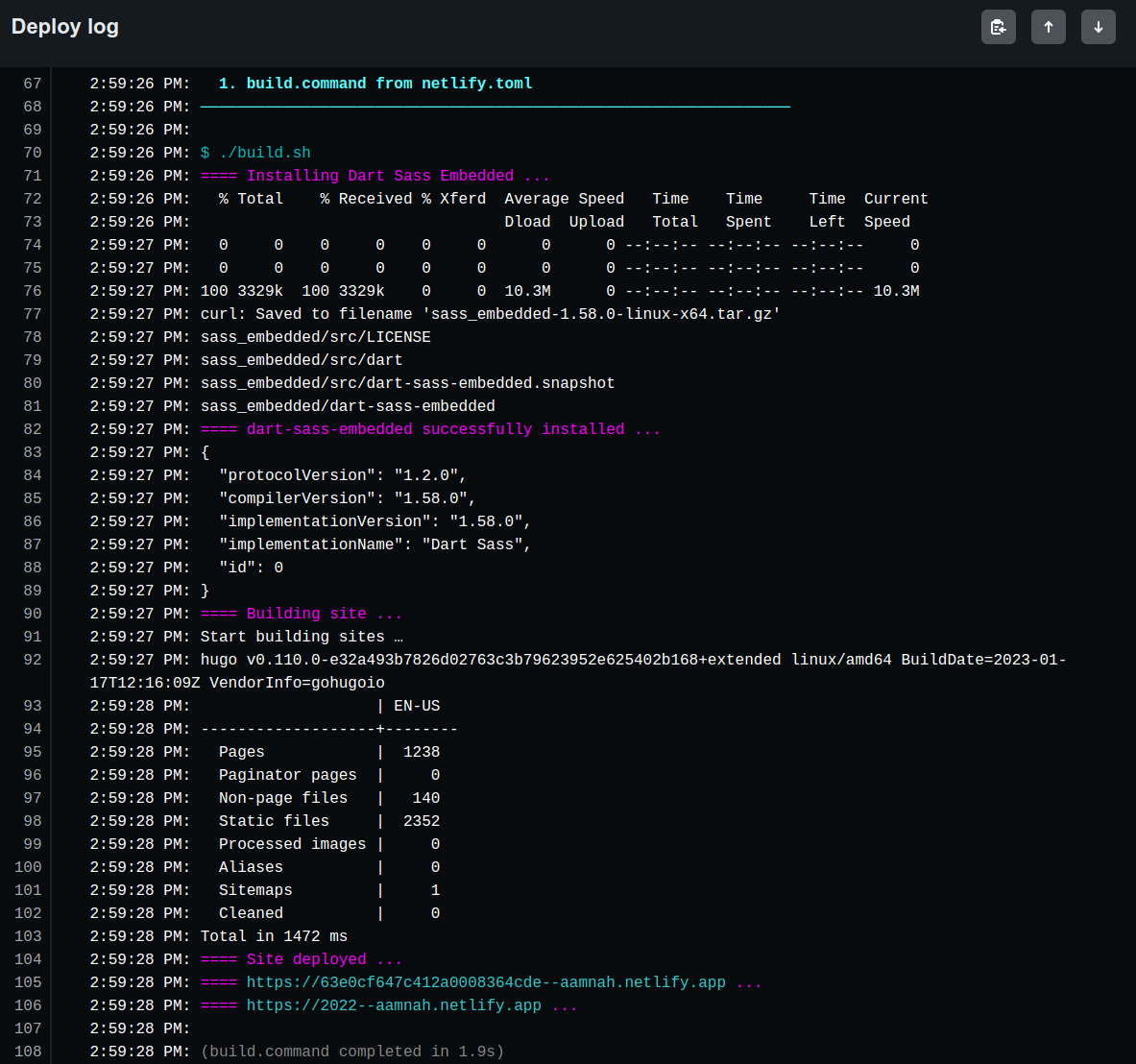Select the build.command completed in 1.9s line

point(350,1051)
